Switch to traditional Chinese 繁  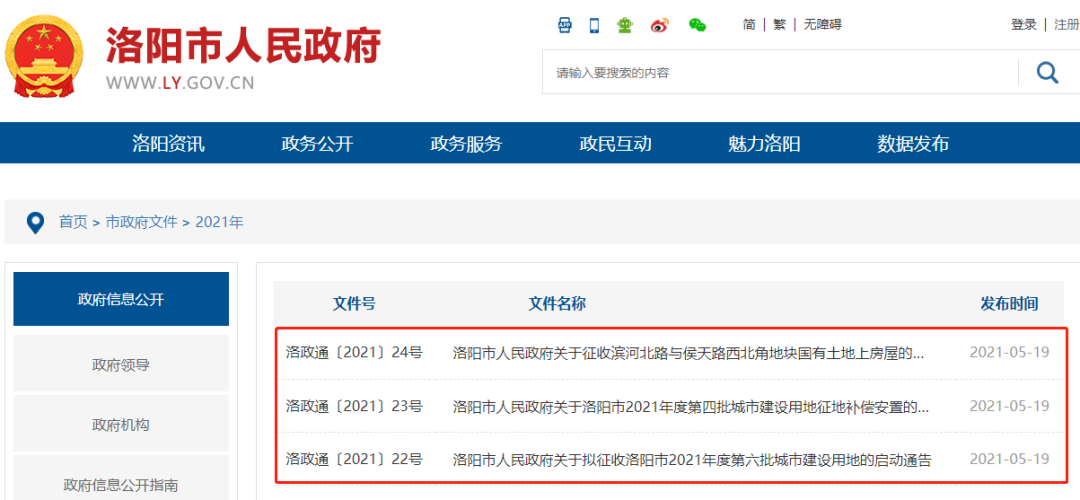(x=779, y=25)
